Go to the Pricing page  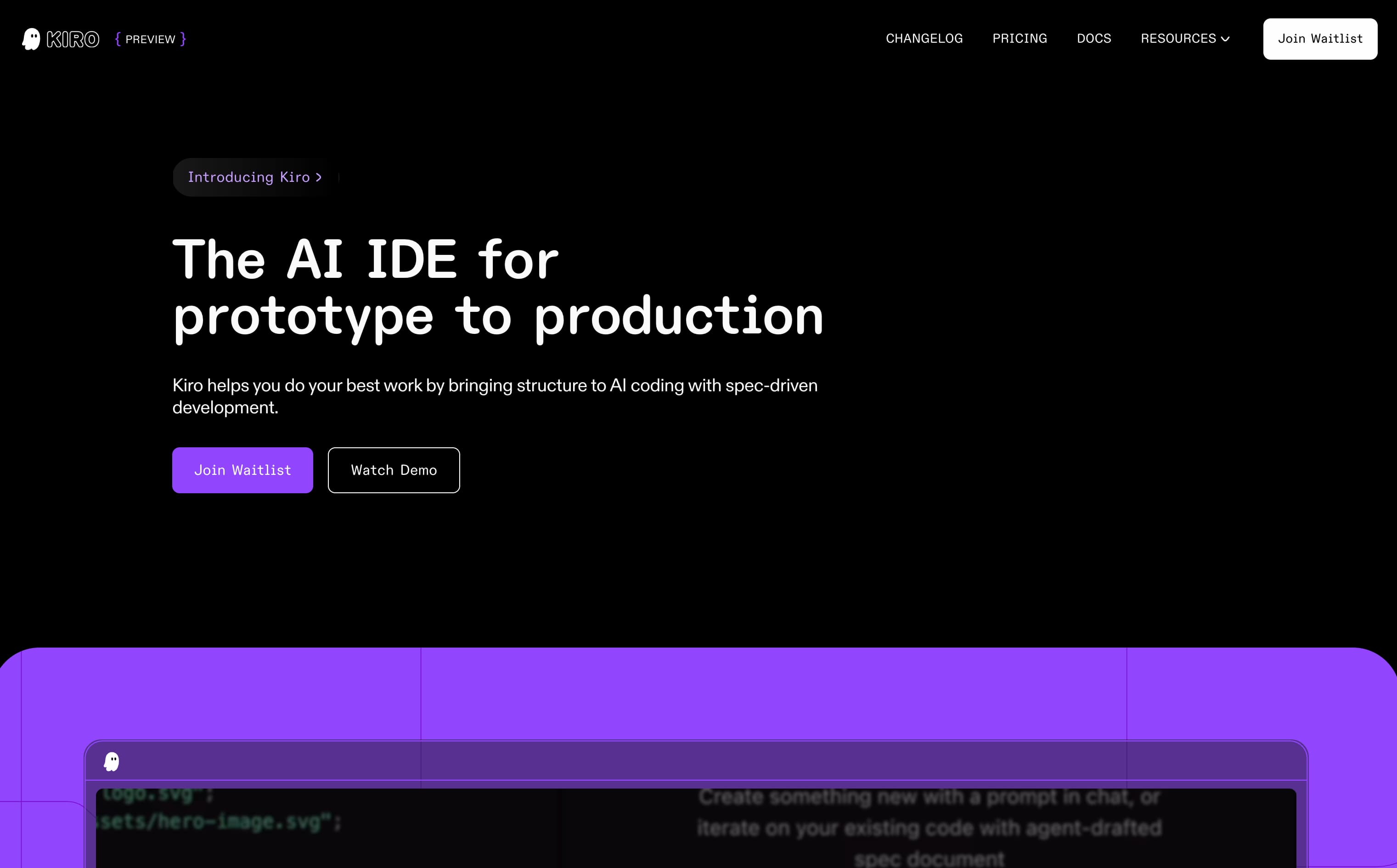pyautogui.click(x=1020, y=39)
